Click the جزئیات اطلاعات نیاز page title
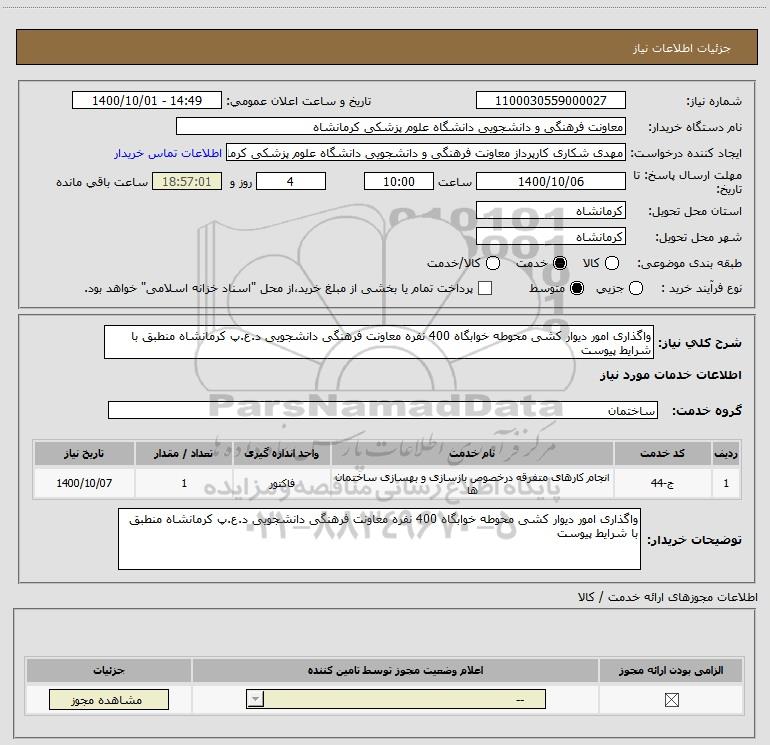The image size is (770, 745). (x=682, y=48)
